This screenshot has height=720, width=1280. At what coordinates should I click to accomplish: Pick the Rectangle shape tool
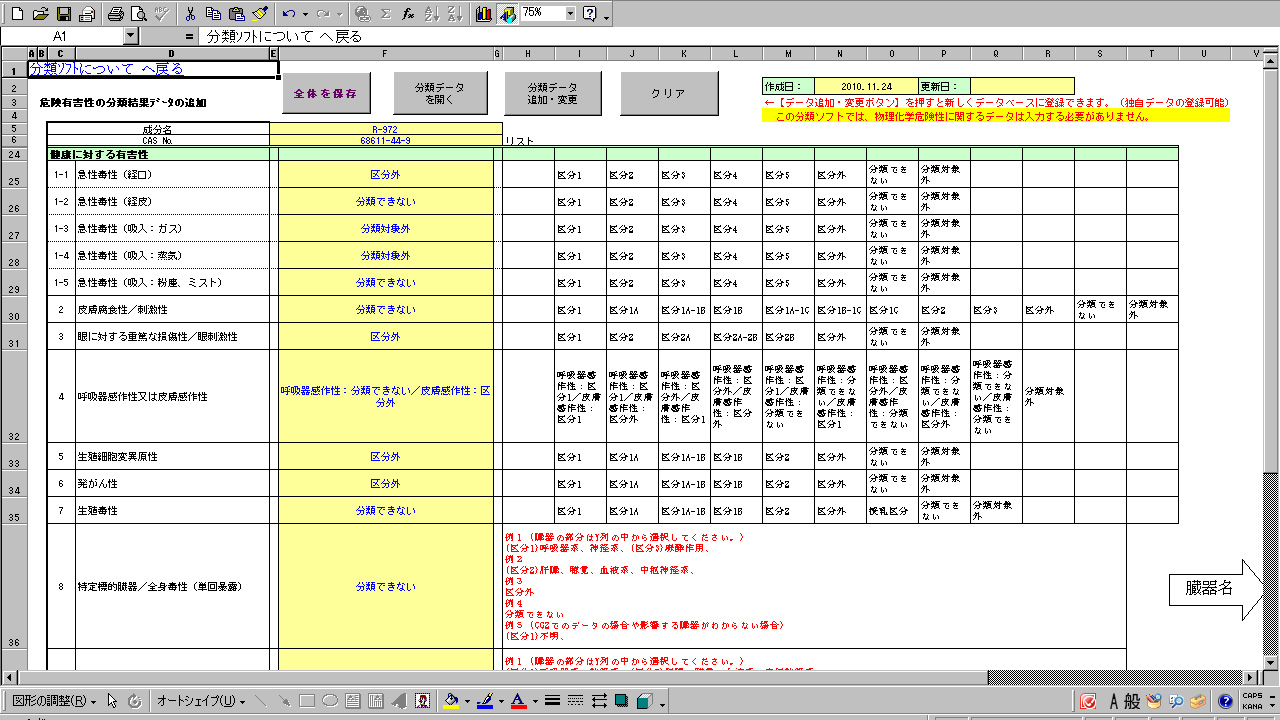pyautogui.click(x=308, y=701)
